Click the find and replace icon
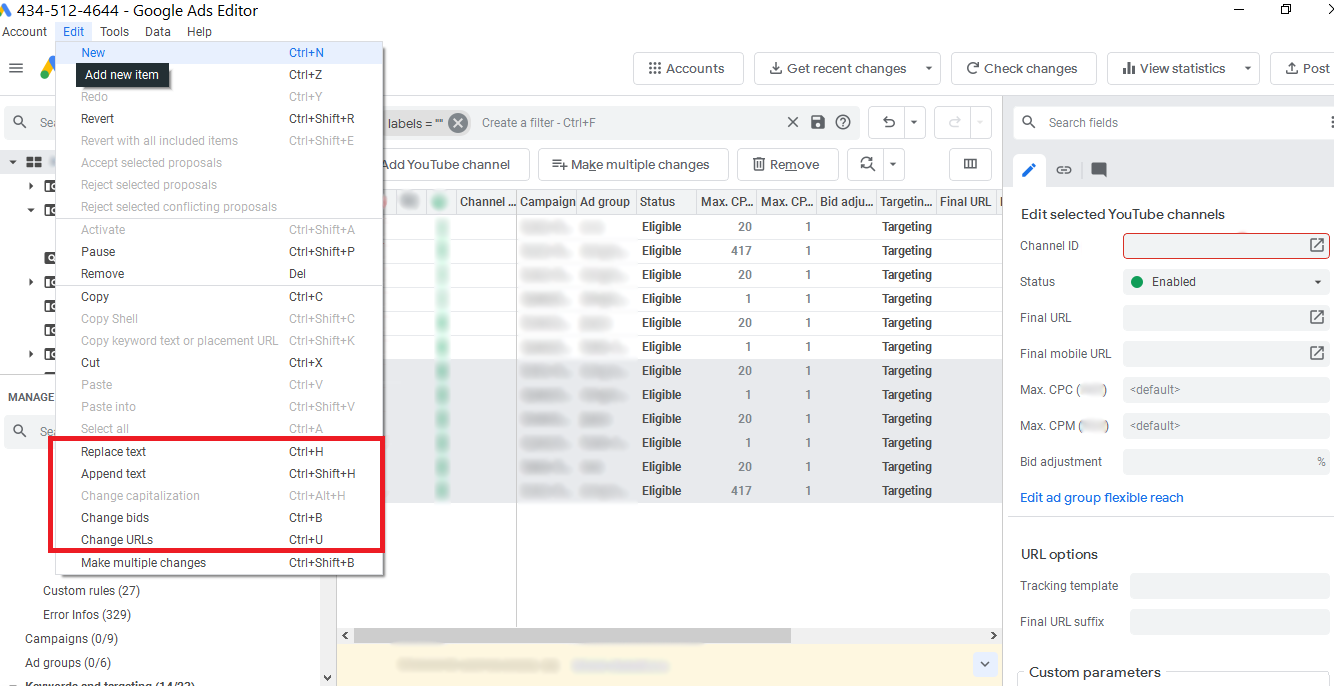Viewport: 1334px width, 686px height. [866, 164]
